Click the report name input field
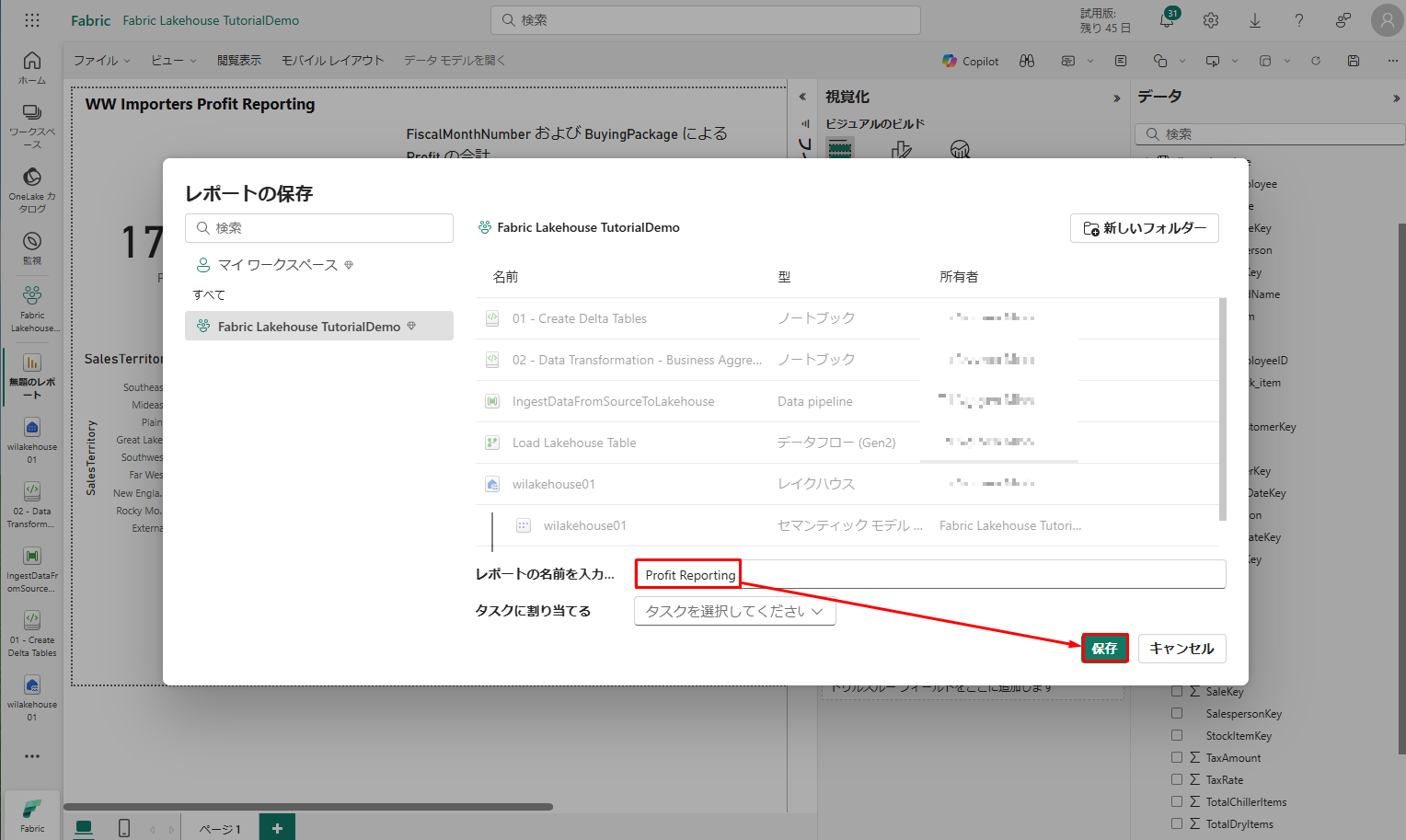The image size is (1406, 840). point(929,574)
